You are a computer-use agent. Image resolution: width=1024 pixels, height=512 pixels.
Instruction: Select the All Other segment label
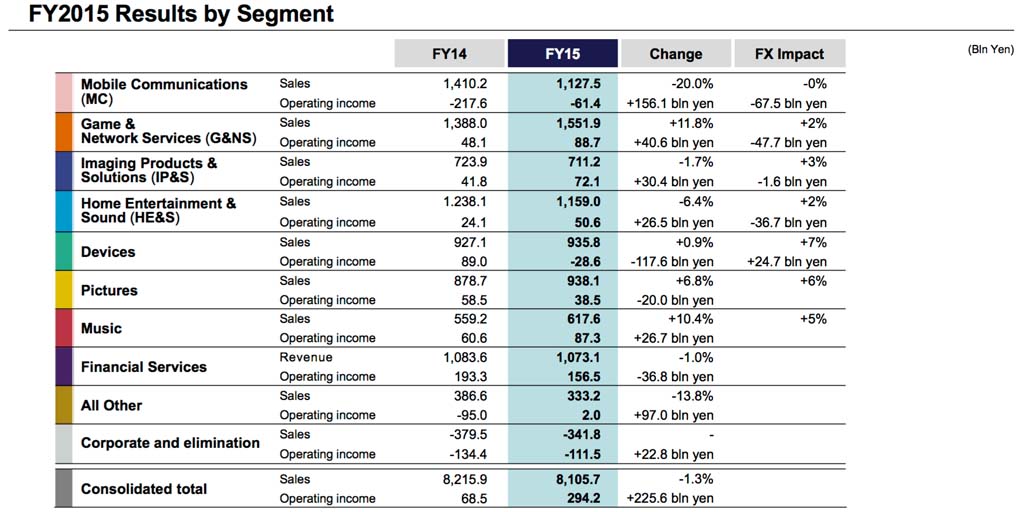(111, 405)
